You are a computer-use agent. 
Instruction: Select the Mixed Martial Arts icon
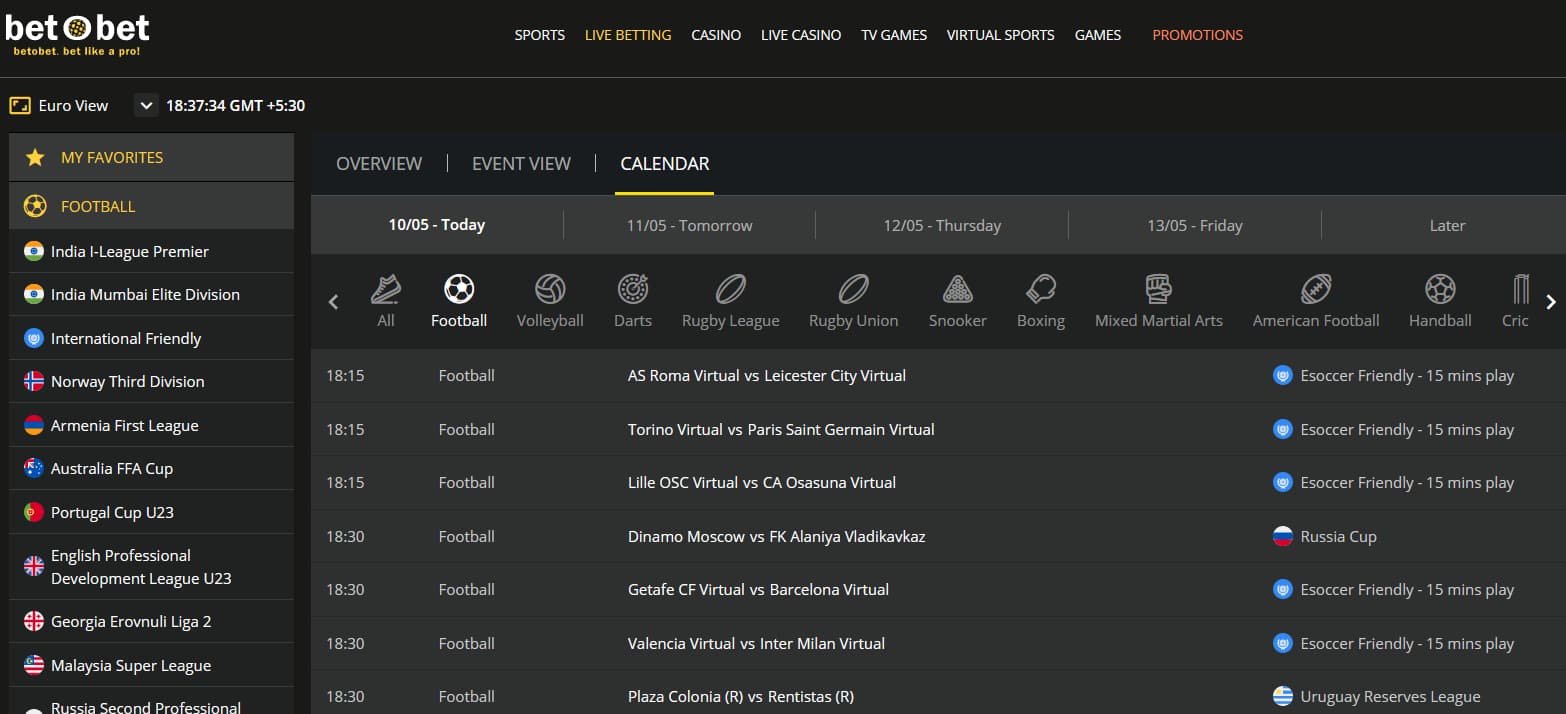(x=1159, y=290)
